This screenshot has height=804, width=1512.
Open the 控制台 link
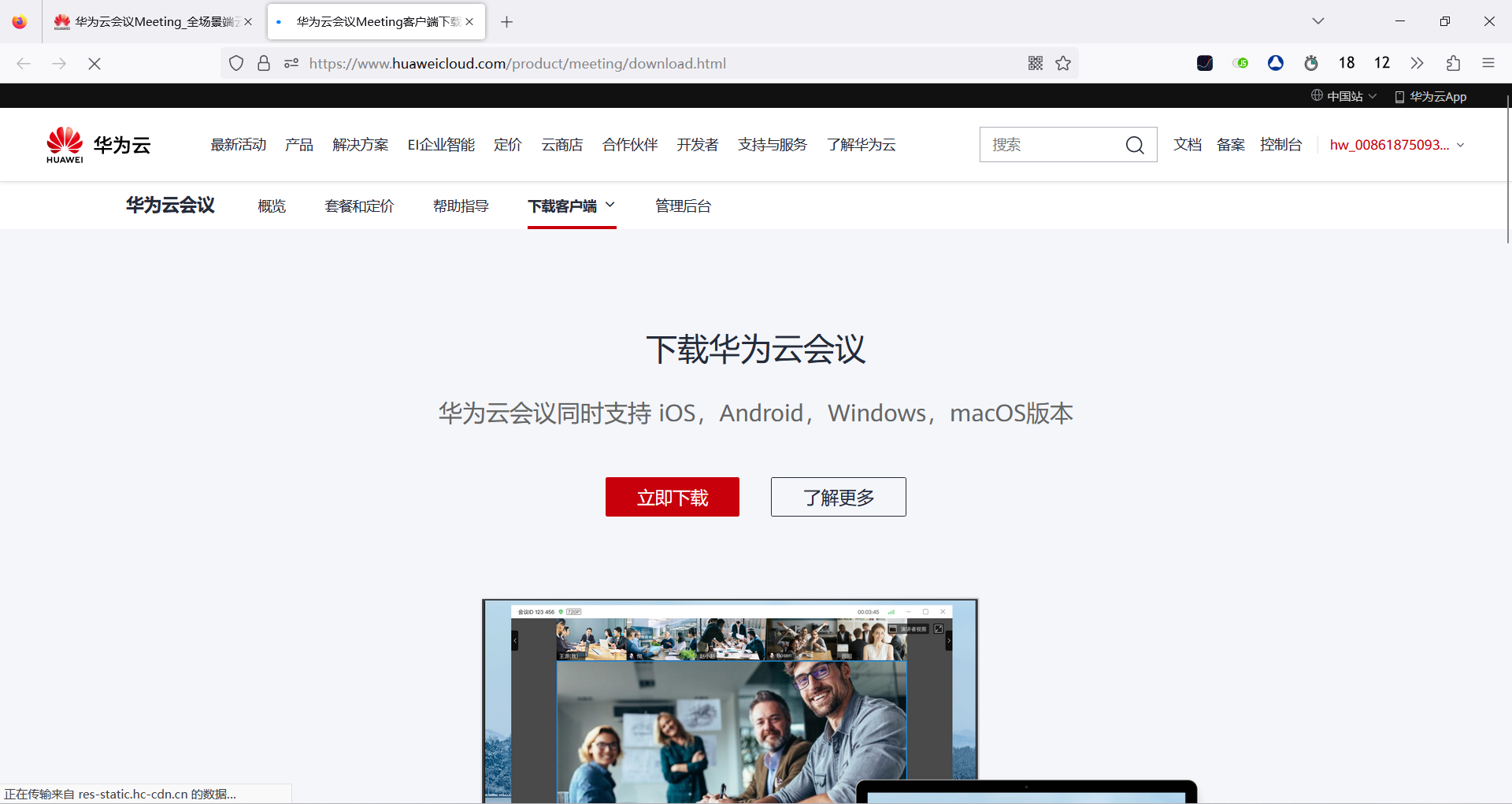pos(1281,145)
